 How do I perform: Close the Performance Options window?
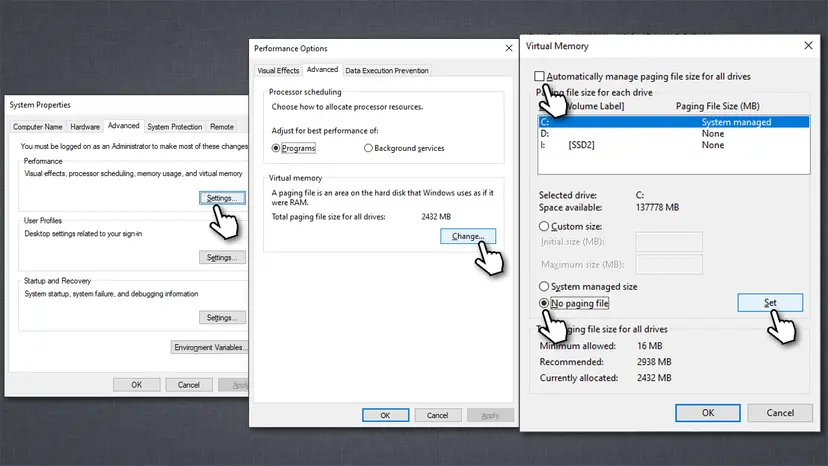pos(509,48)
